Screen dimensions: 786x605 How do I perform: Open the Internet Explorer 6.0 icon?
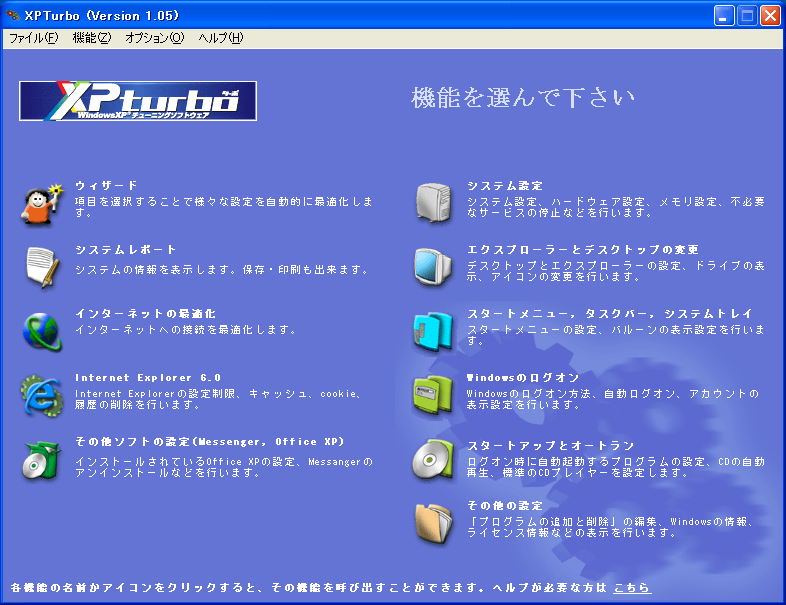click(42, 396)
